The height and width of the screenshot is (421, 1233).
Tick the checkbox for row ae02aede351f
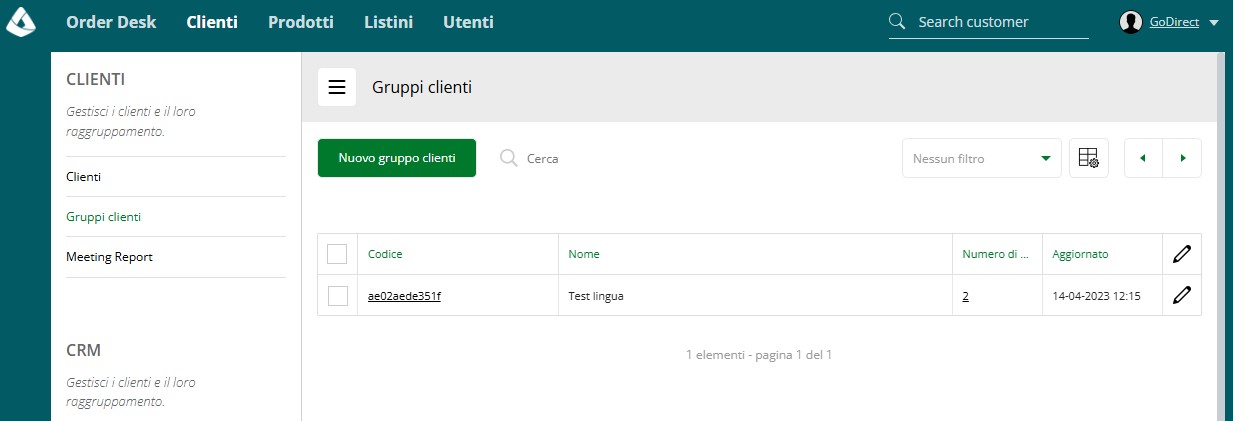click(337, 295)
